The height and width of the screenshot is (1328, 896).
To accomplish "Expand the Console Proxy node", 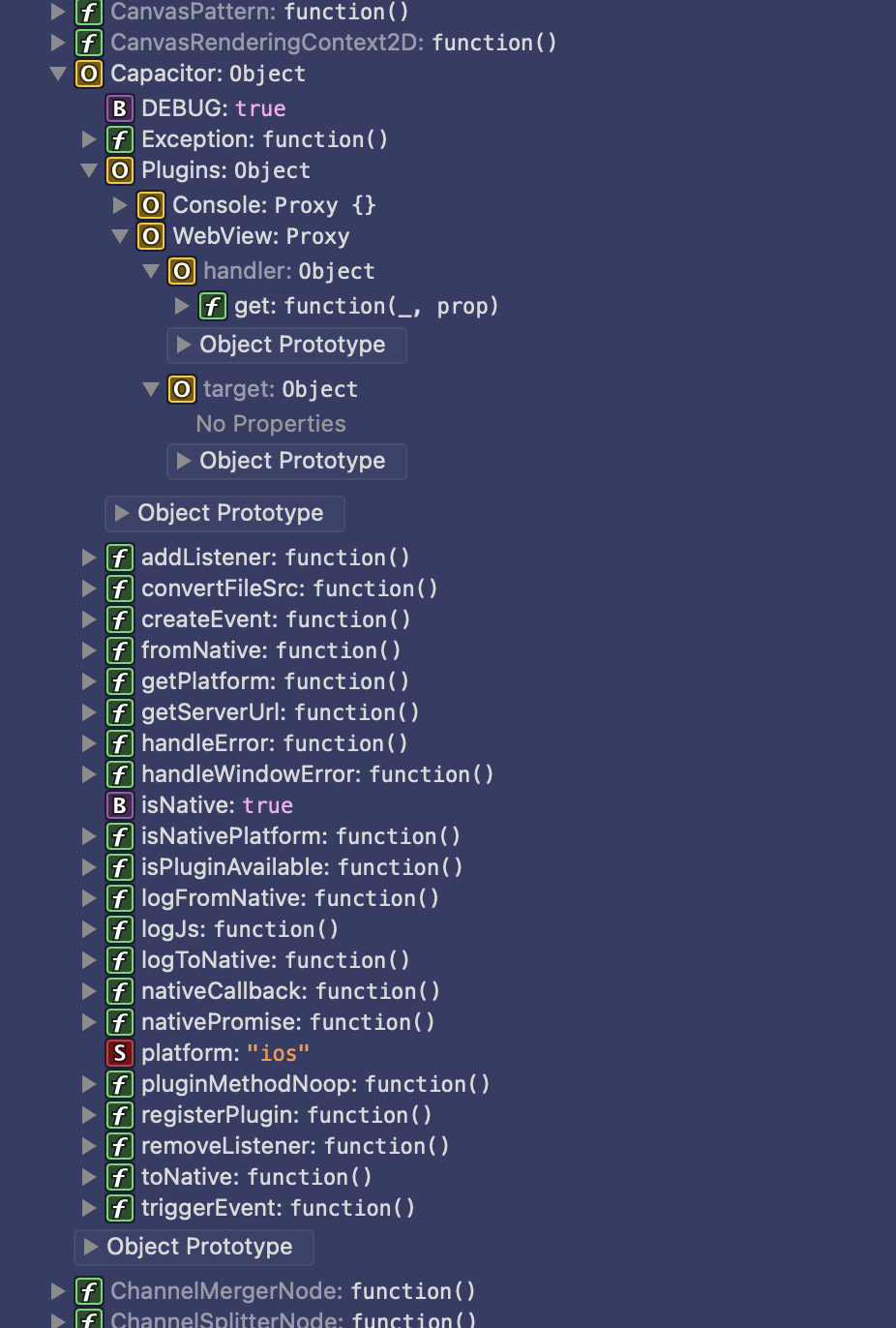I will [x=120, y=205].
